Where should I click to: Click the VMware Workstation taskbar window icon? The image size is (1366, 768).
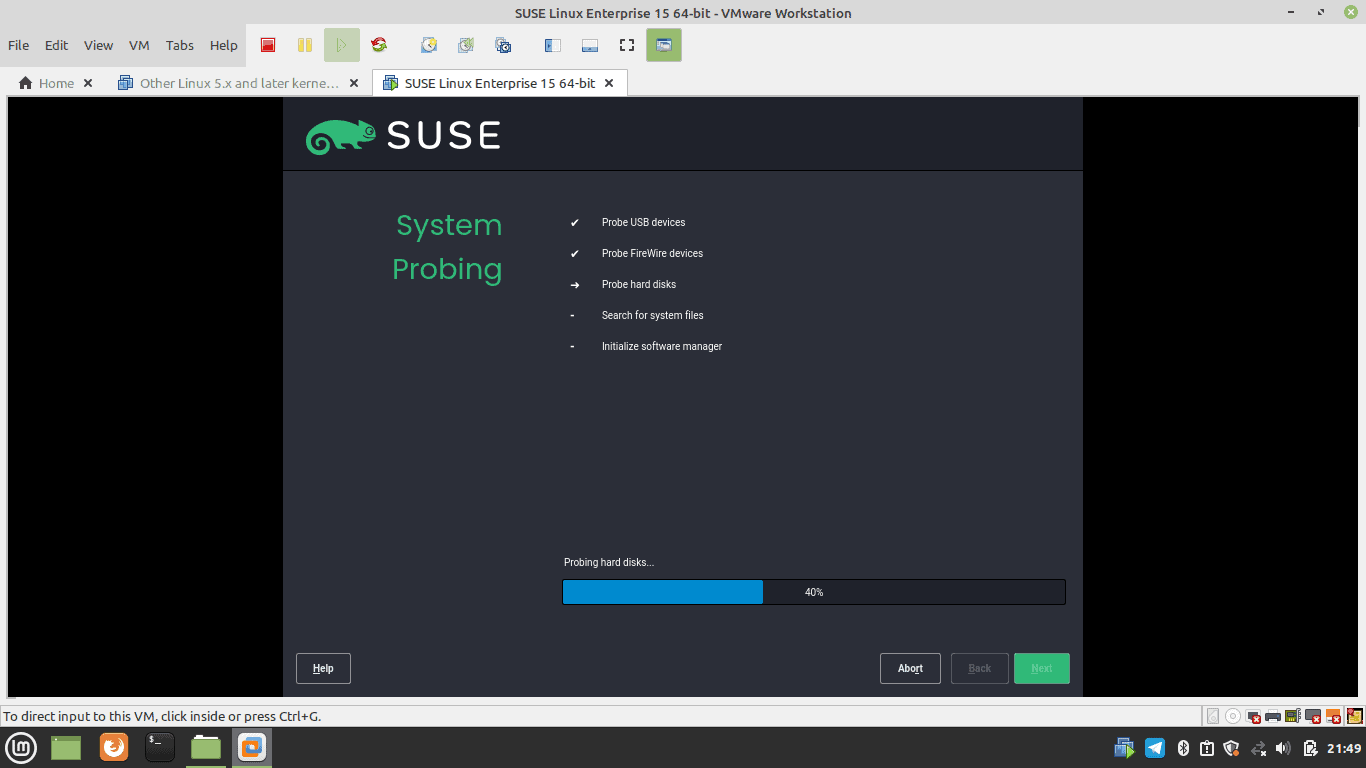pos(252,747)
